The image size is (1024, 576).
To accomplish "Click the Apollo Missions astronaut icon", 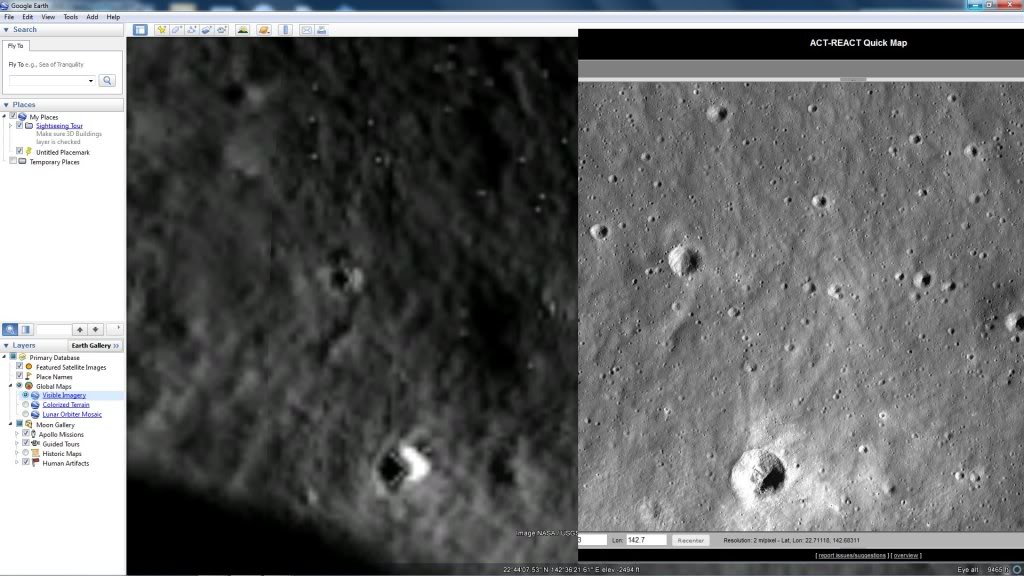I will [x=33, y=434].
